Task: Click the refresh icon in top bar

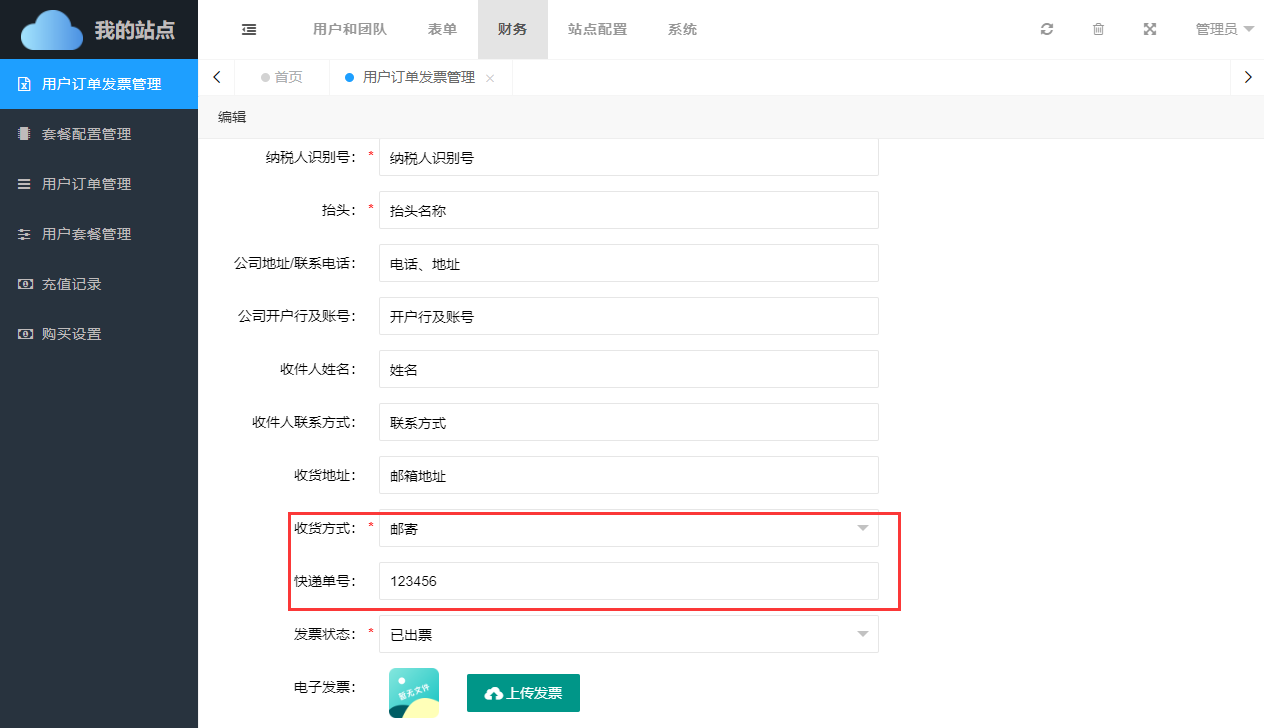Action: (1047, 29)
